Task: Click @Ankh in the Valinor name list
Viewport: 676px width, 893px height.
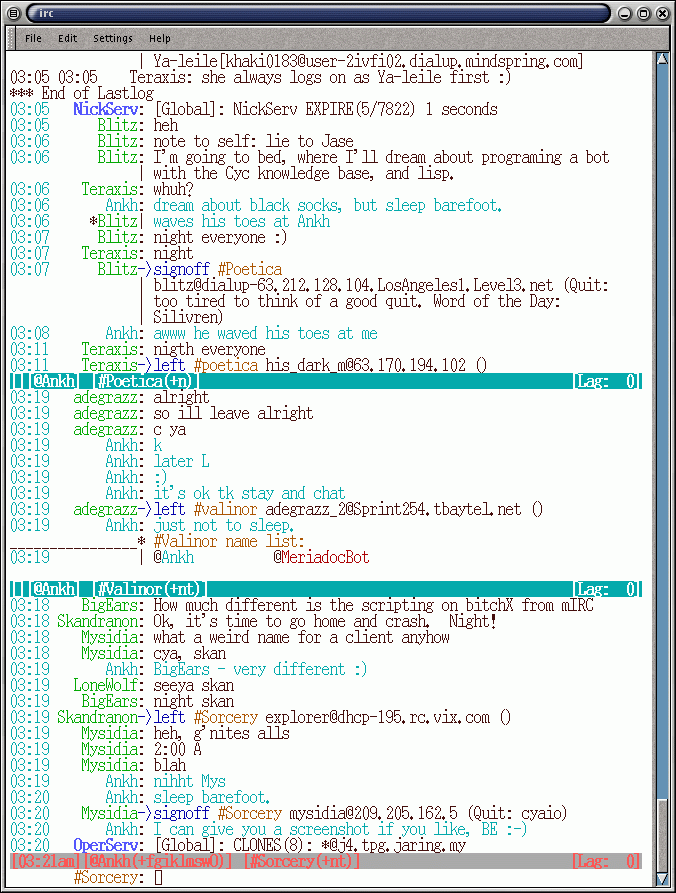Action: pos(174,557)
